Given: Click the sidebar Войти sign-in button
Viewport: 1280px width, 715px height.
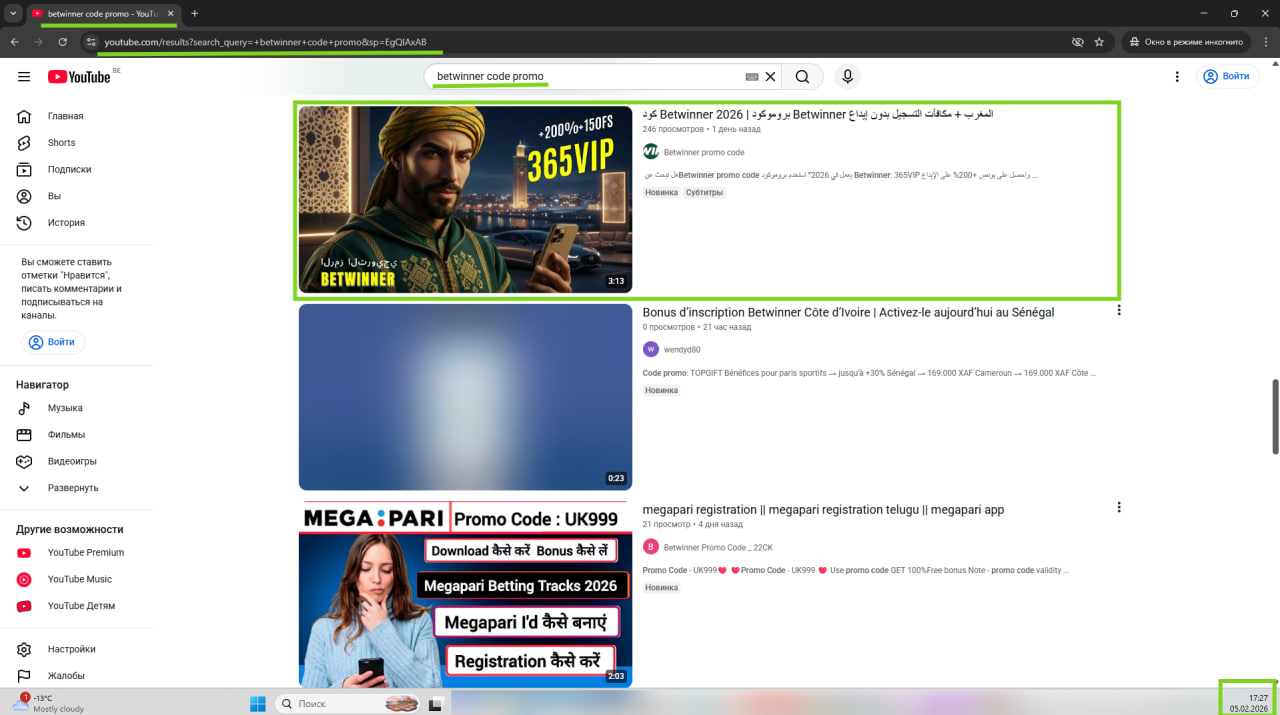Looking at the screenshot, I should (x=53, y=342).
